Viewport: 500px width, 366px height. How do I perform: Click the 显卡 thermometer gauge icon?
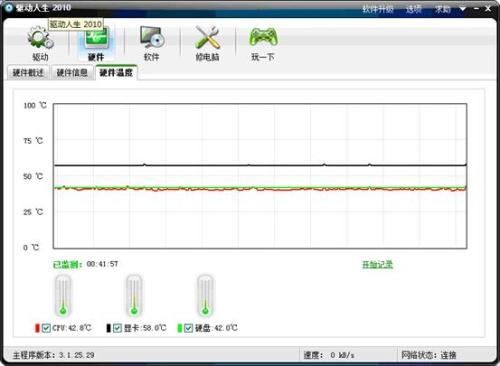click(x=134, y=296)
